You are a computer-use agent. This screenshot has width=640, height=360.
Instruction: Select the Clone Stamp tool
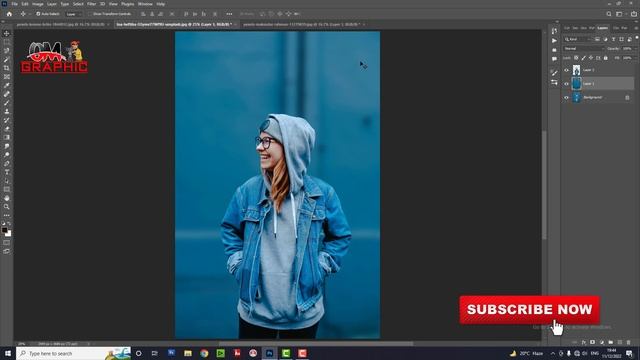(7, 111)
